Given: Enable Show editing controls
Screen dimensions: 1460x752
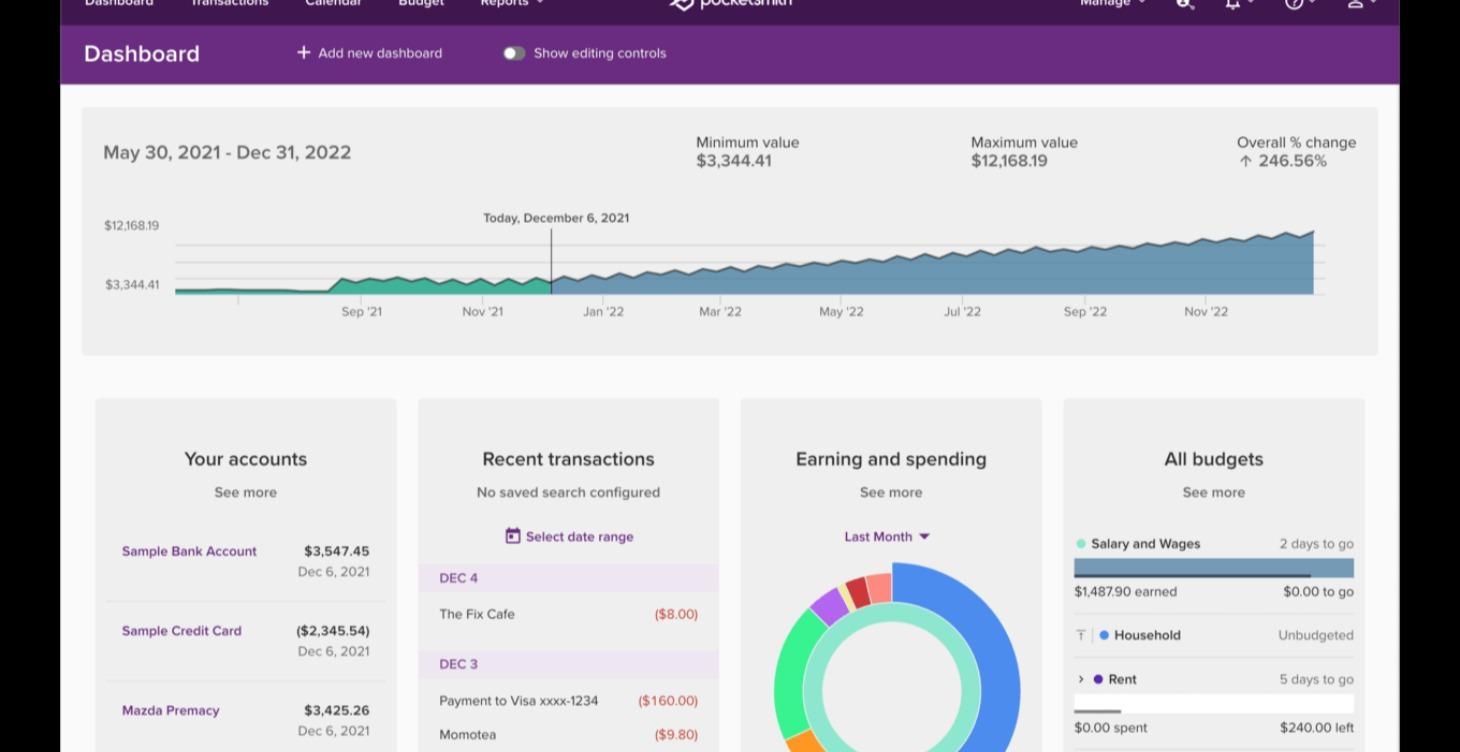Looking at the screenshot, I should tap(513, 53).
